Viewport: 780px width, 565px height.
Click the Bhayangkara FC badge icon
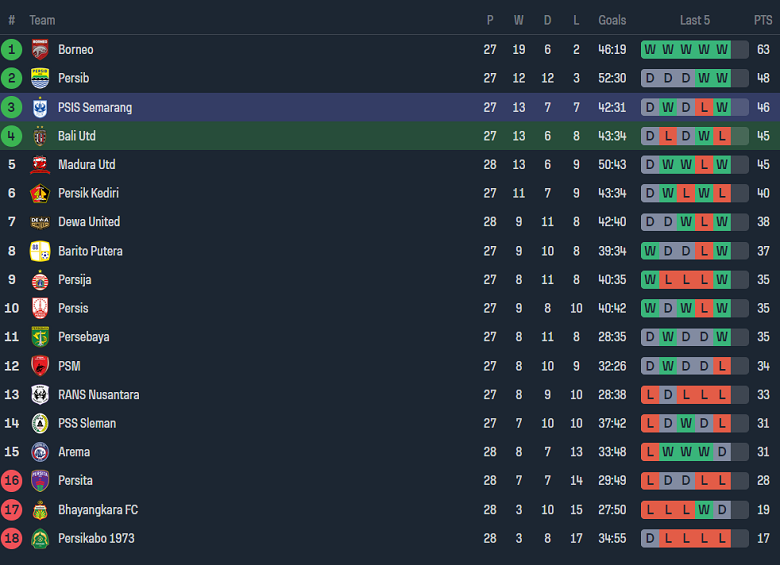(40, 510)
